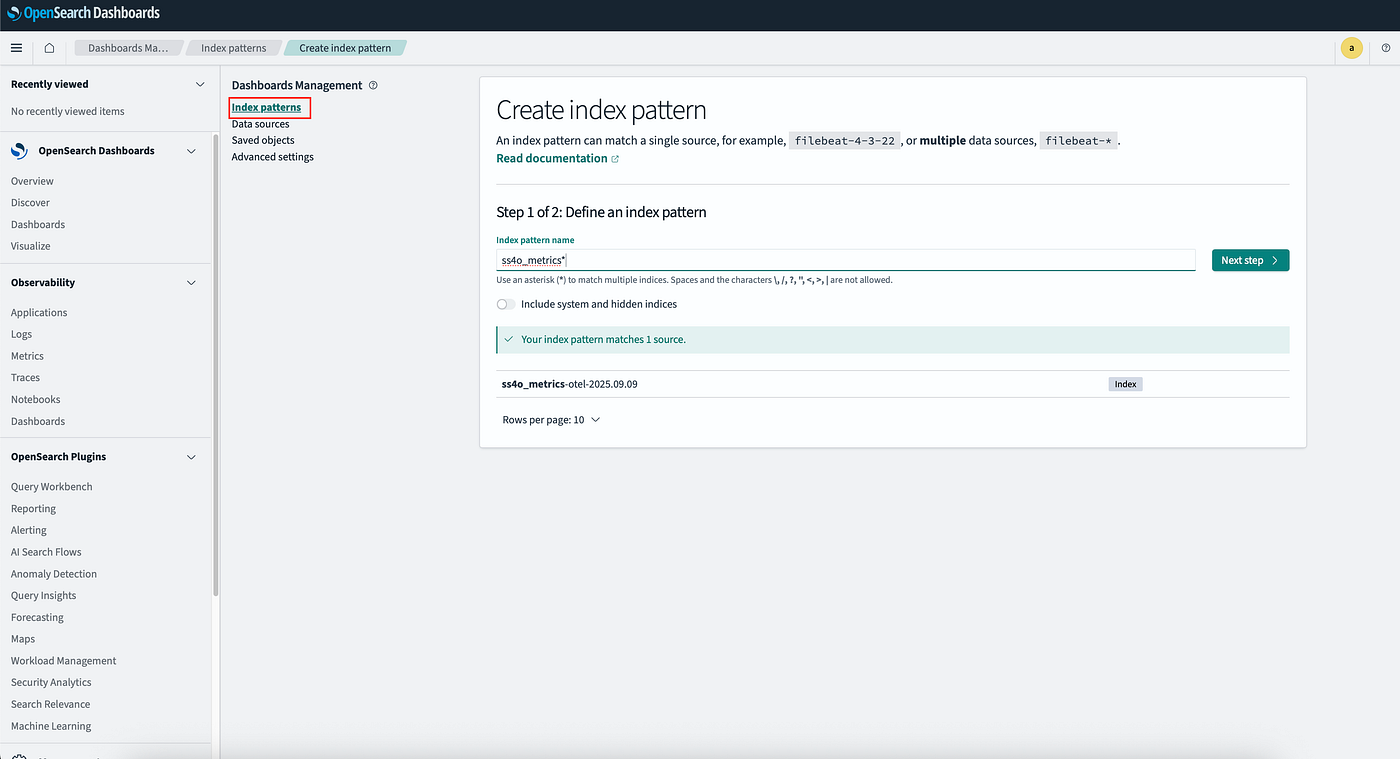The width and height of the screenshot is (1400, 759).
Task: Click the Dashboards Ma... breadcrumb
Action: click(128, 48)
